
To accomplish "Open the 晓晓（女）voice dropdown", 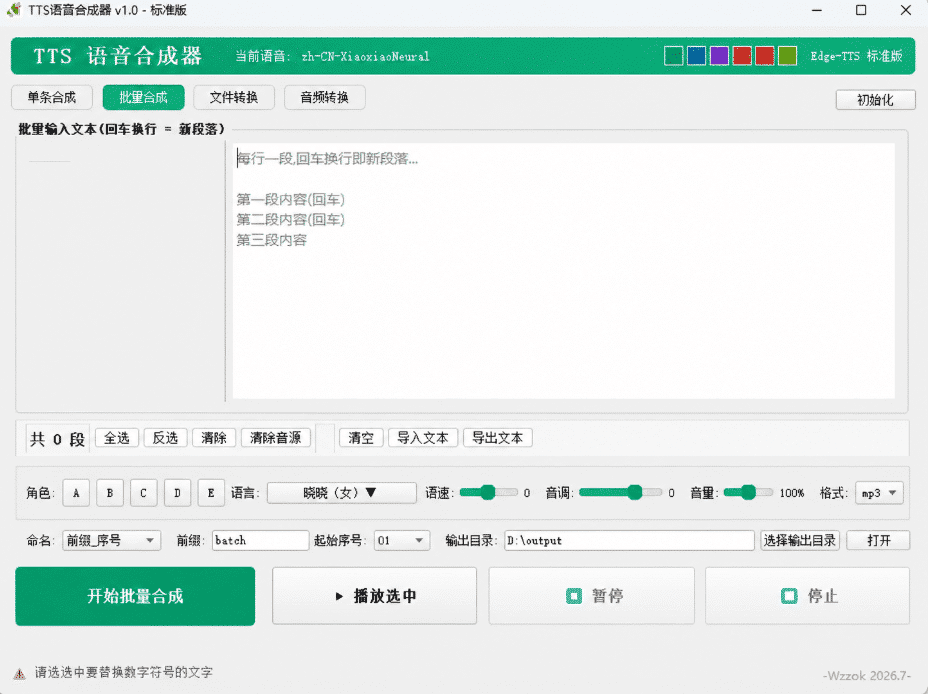I will [x=341, y=493].
